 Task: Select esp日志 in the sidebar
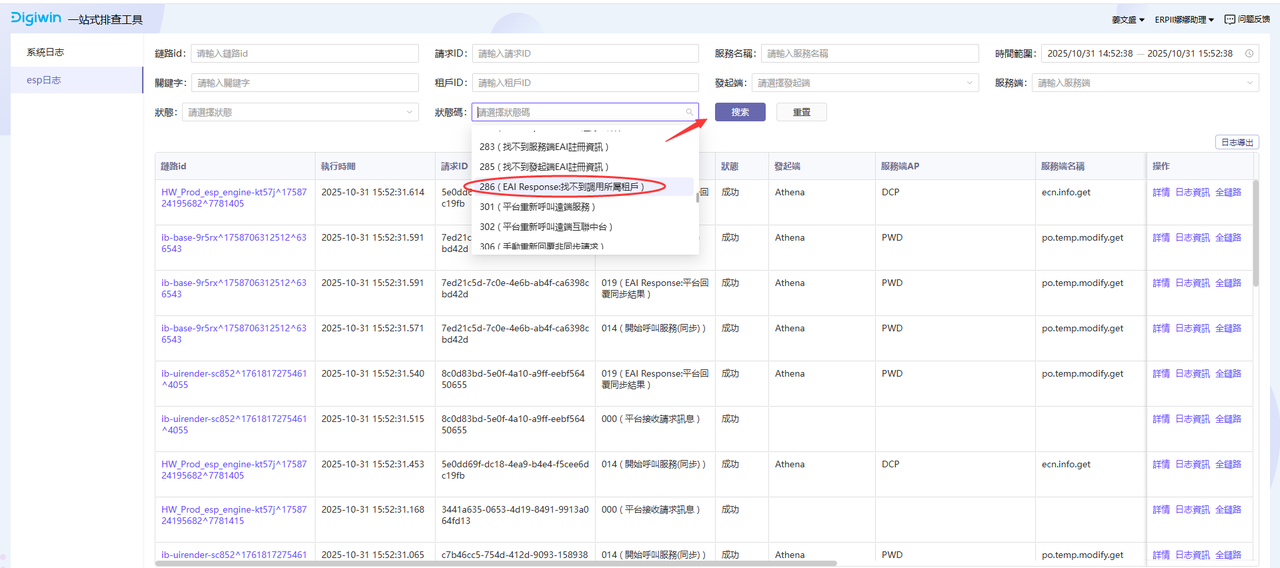click(x=44, y=80)
